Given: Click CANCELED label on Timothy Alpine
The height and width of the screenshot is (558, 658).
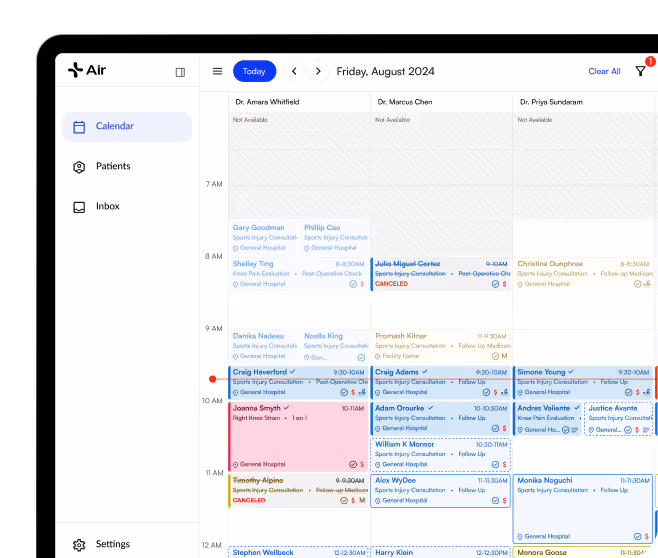Looking at the screenshot, I should [x=249, y=501].
